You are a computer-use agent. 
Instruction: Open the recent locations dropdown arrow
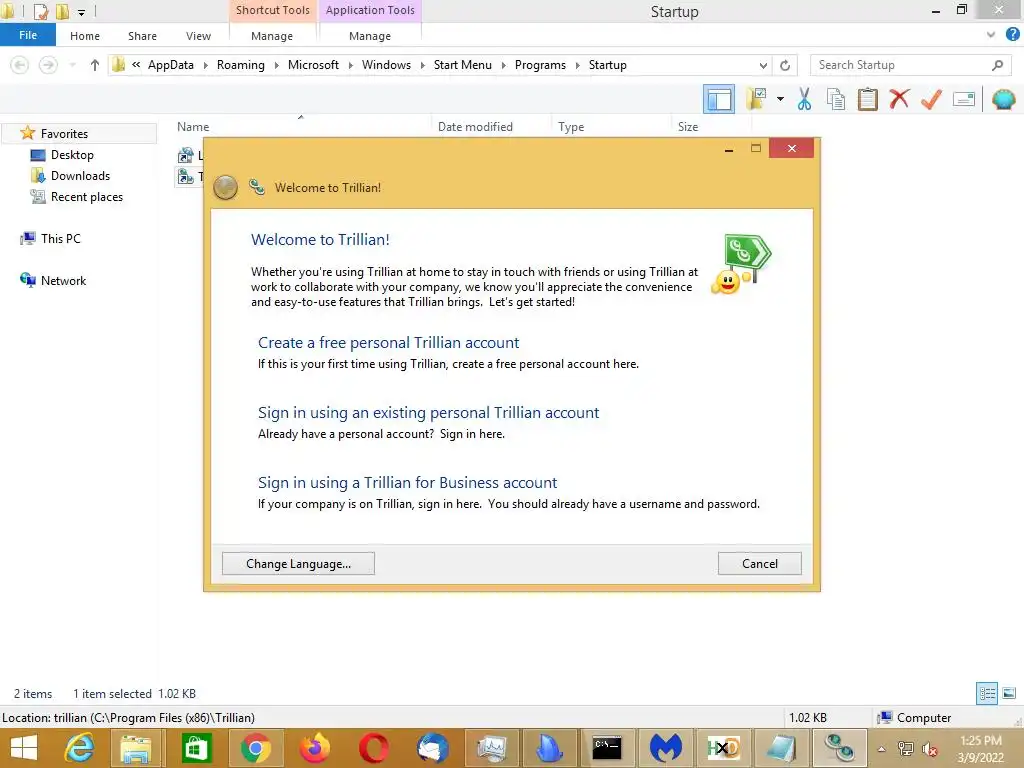point(72,65)
